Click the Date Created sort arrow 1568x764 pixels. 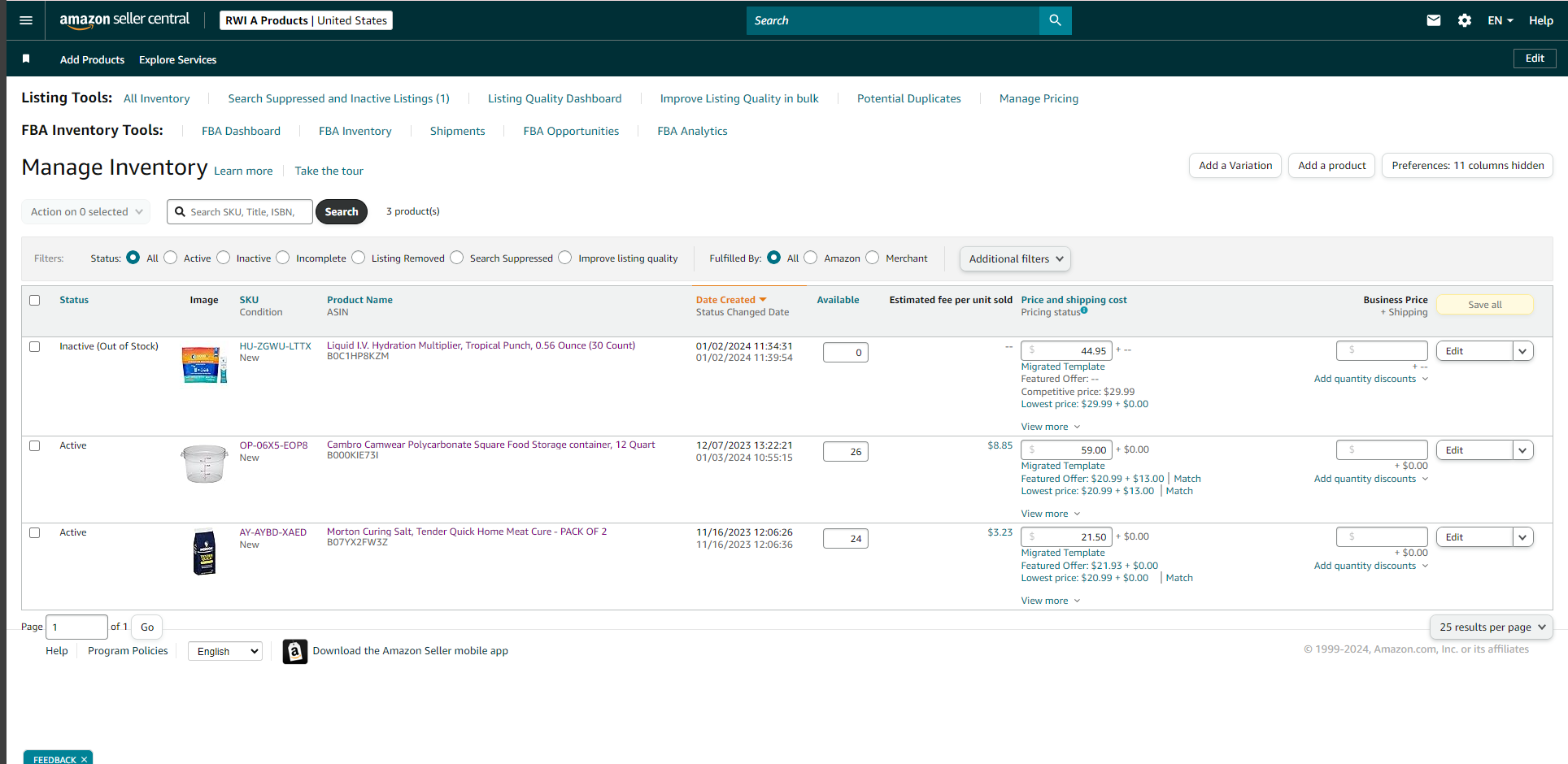click(x=763, y=300)
